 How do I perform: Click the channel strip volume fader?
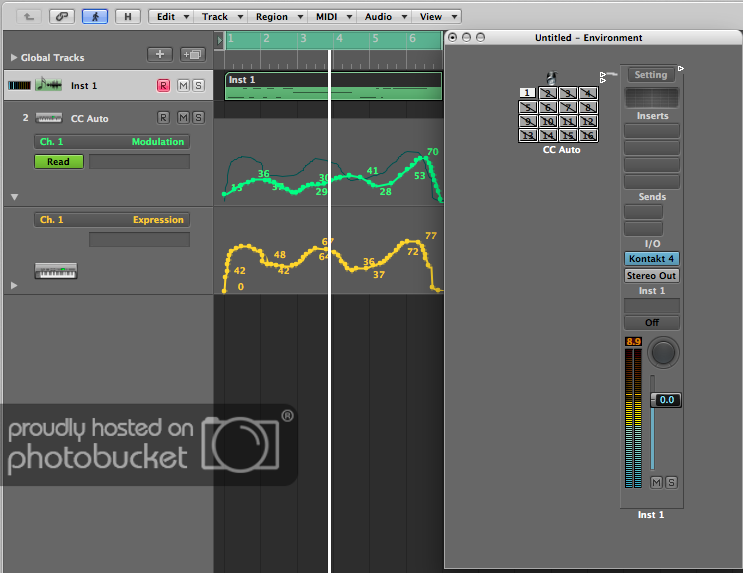664,399
